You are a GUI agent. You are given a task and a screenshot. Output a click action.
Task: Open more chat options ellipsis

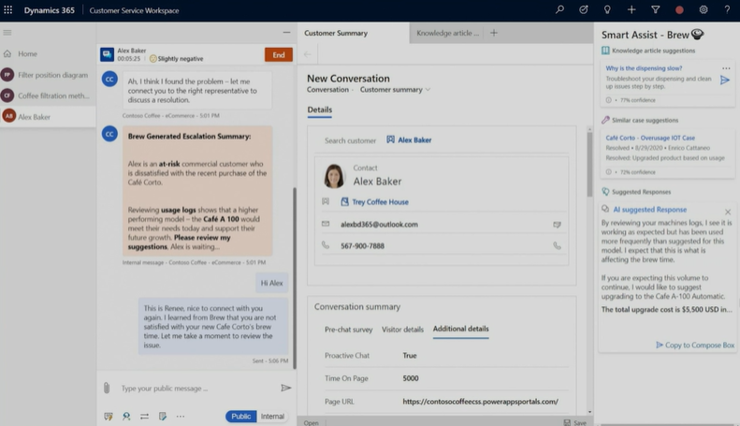pos(180,416)
